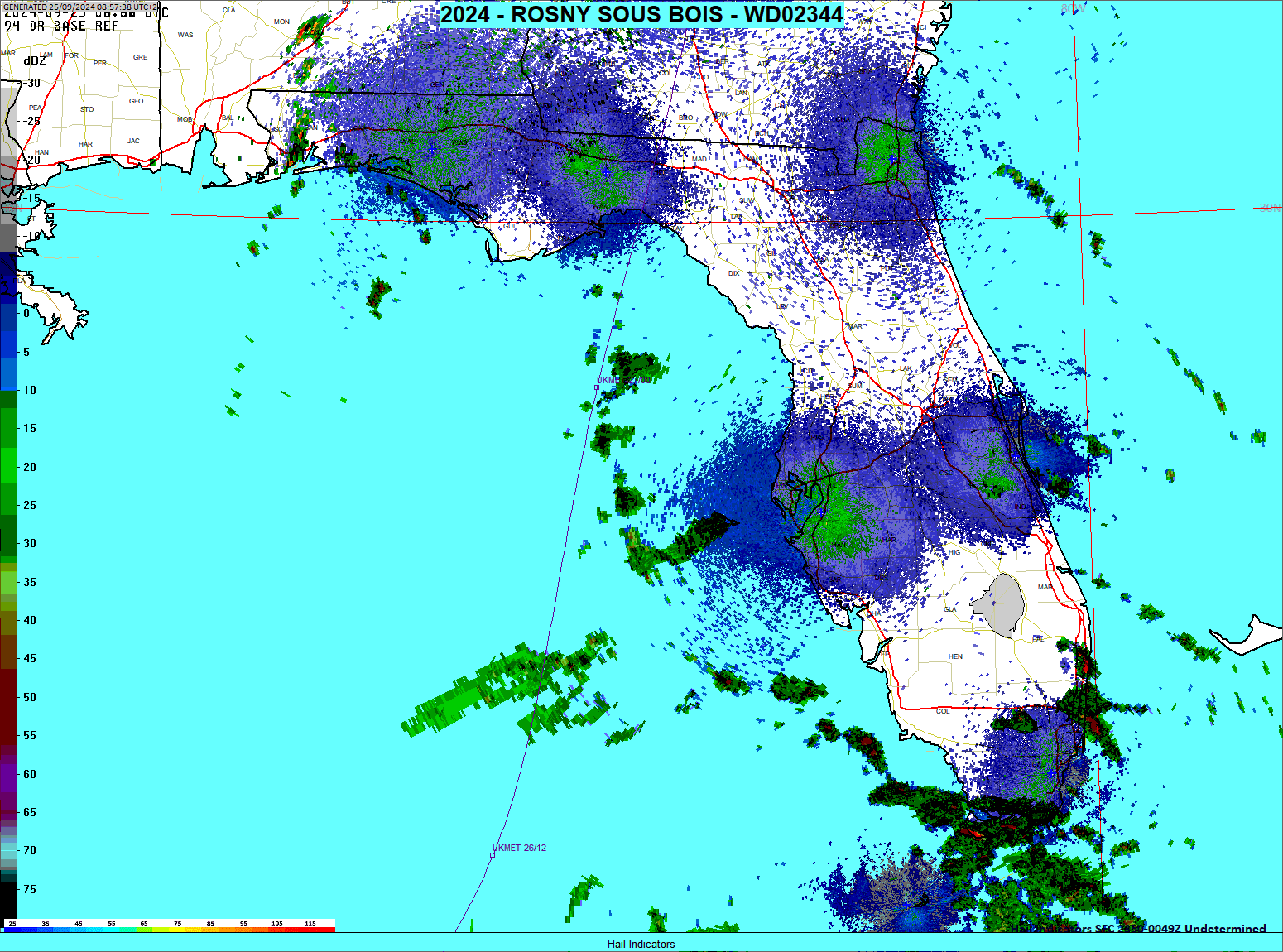Click the DIX county label

point(733,273)
